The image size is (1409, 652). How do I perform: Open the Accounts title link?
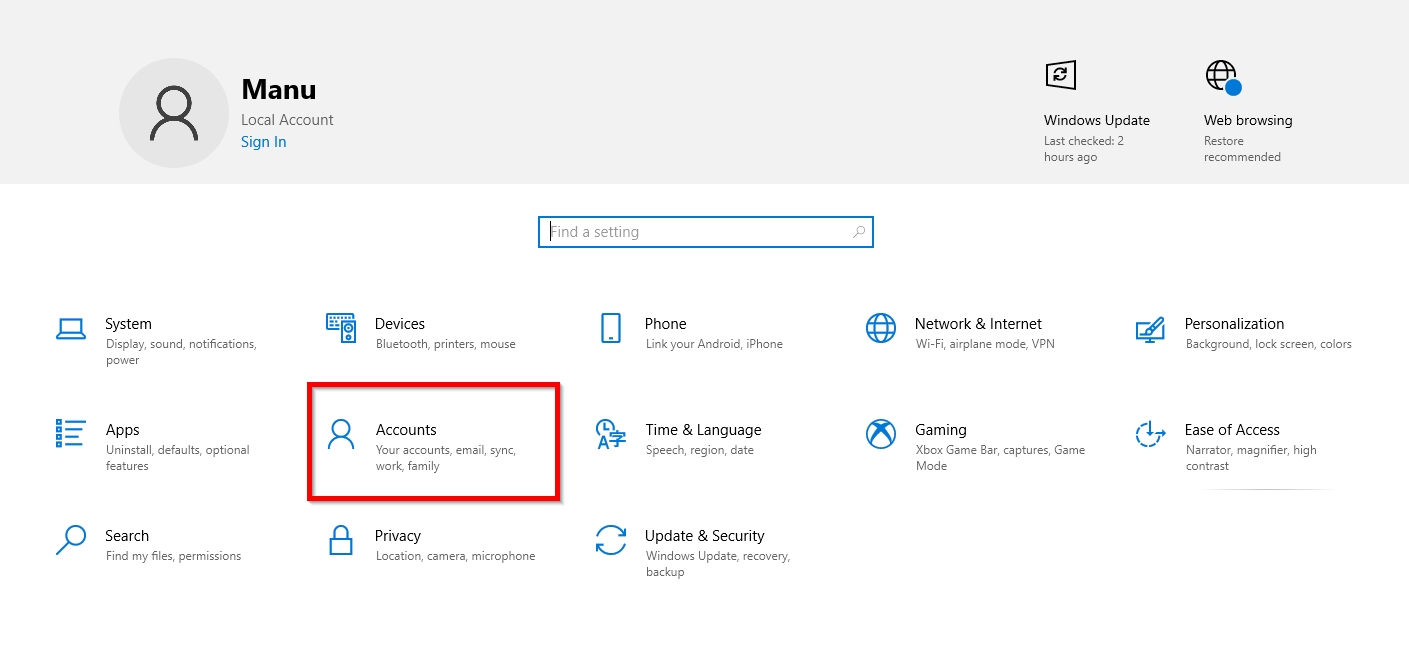pos(406,430)
